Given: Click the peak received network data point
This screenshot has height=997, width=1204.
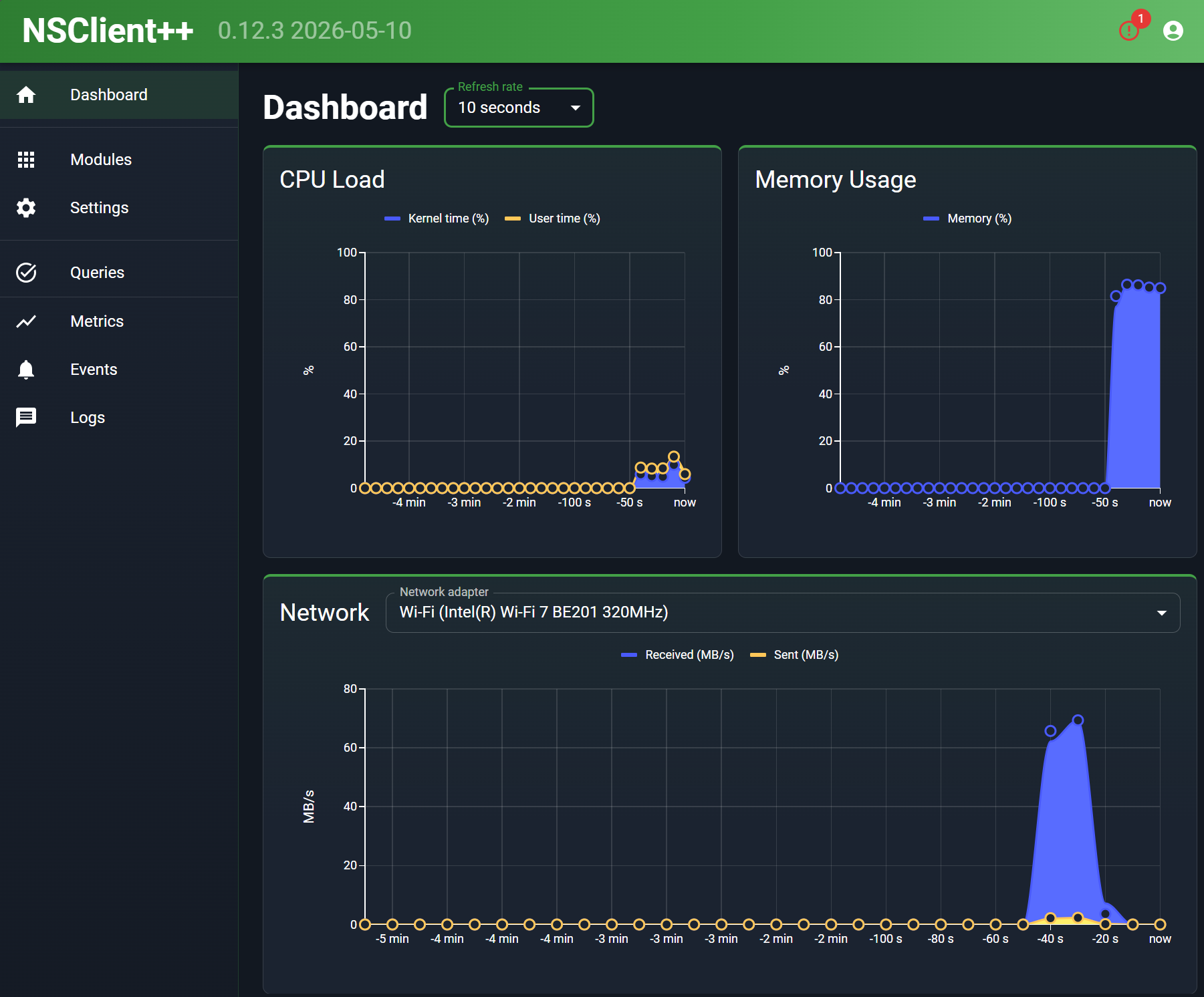Looking at the screenshot, I should pos(1078,720).
